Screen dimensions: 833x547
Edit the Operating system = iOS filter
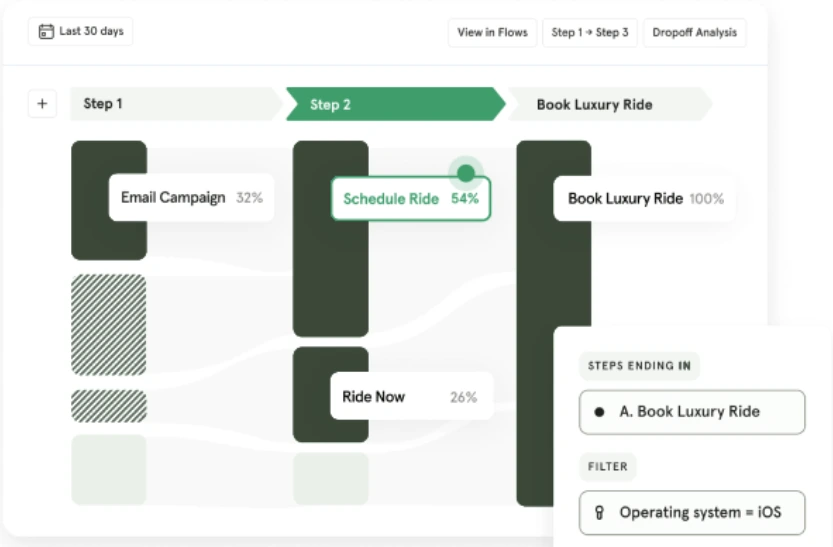point(691,513)
